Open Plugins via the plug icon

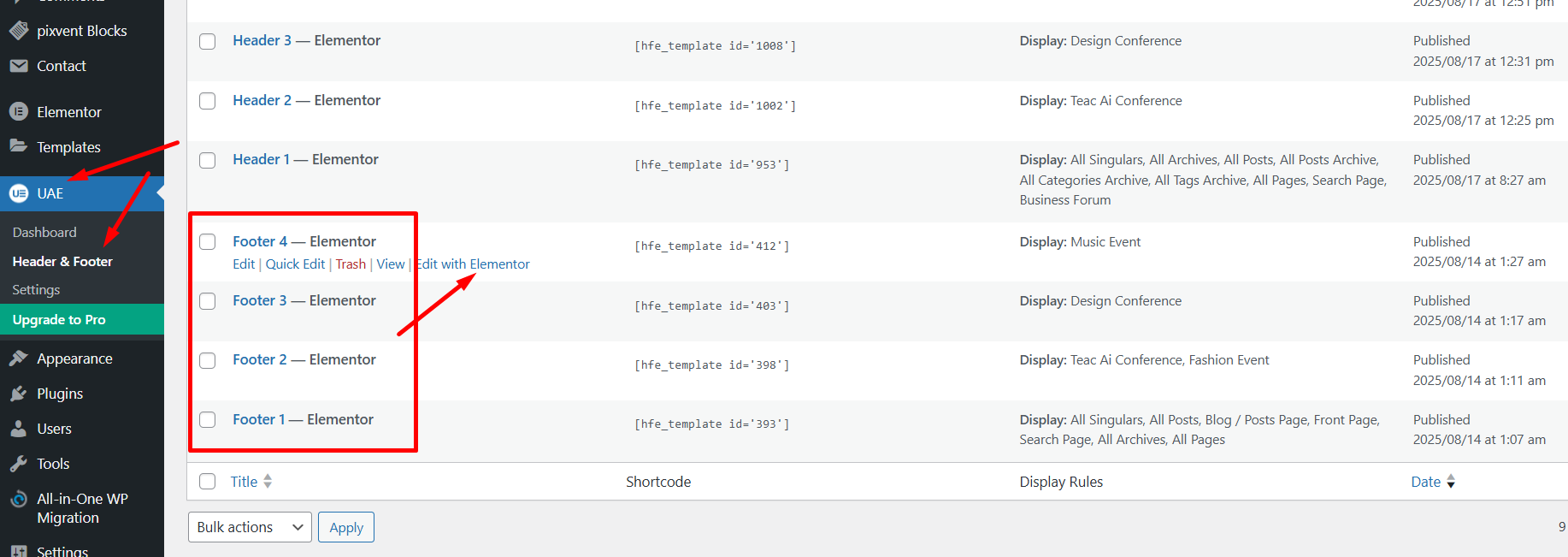(19, 394)
